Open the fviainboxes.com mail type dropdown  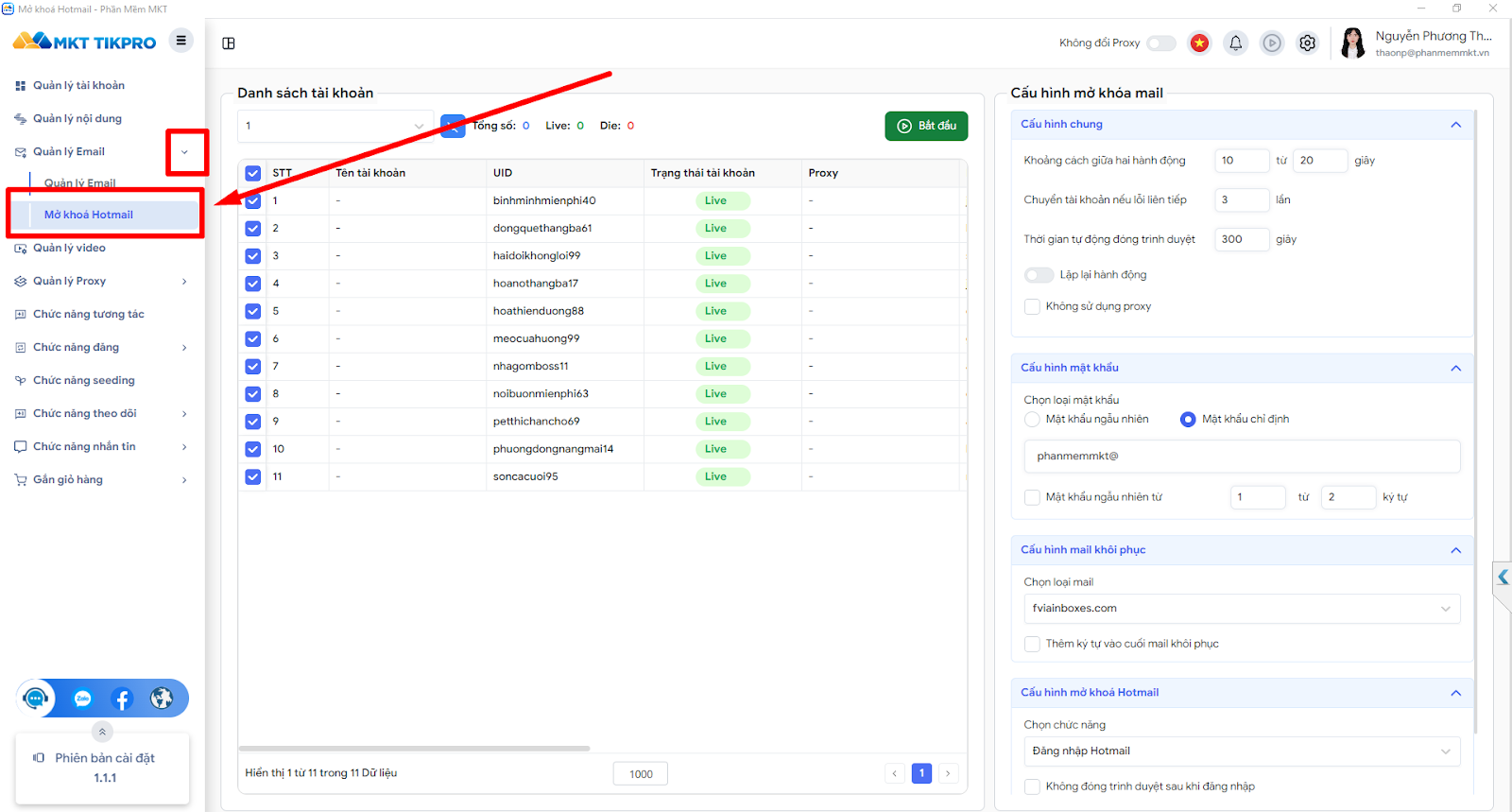1242,609
